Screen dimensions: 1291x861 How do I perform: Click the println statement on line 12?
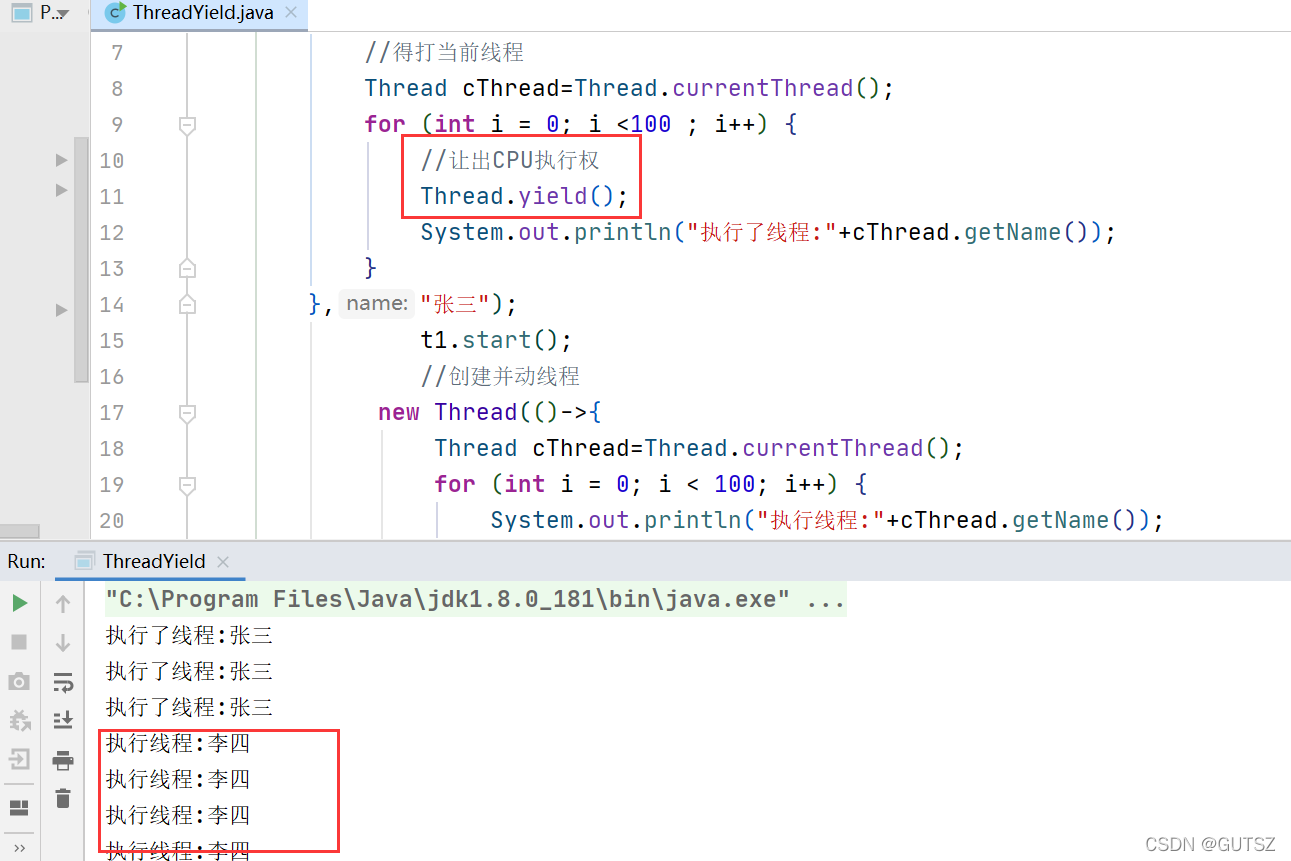767,232
